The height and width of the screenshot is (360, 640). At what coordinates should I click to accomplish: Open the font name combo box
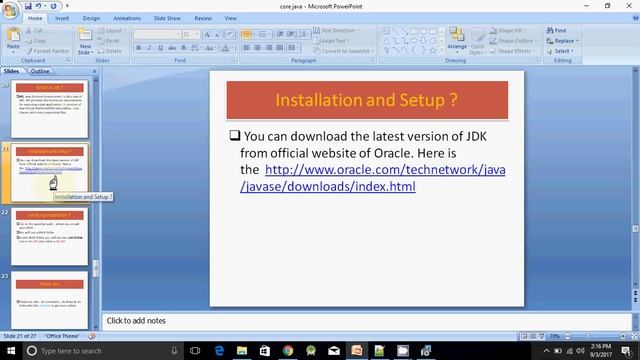pyautogui.click(x=157, y=34)
